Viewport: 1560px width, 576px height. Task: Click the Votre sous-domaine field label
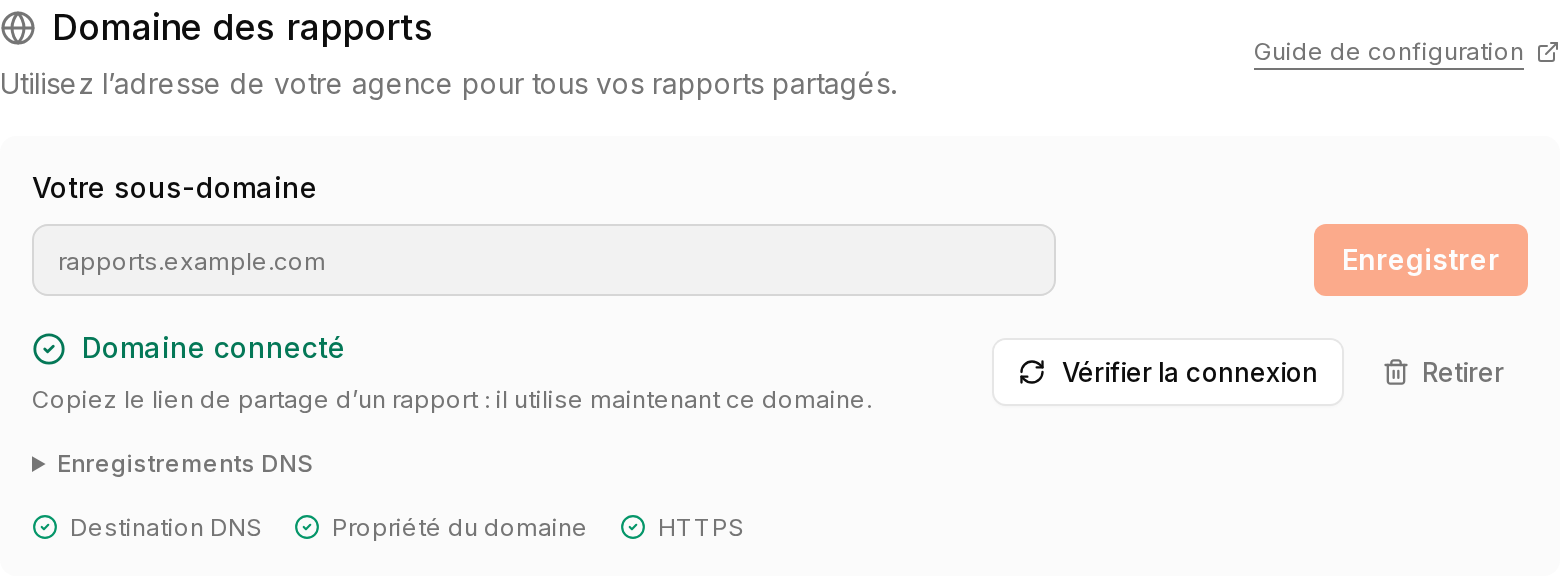(174, 188)
